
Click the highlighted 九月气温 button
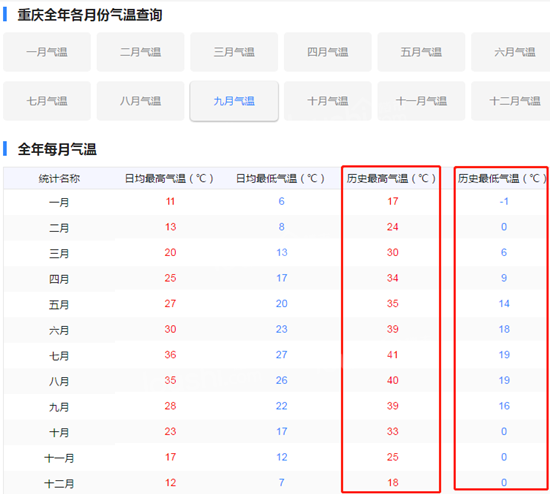234,101
